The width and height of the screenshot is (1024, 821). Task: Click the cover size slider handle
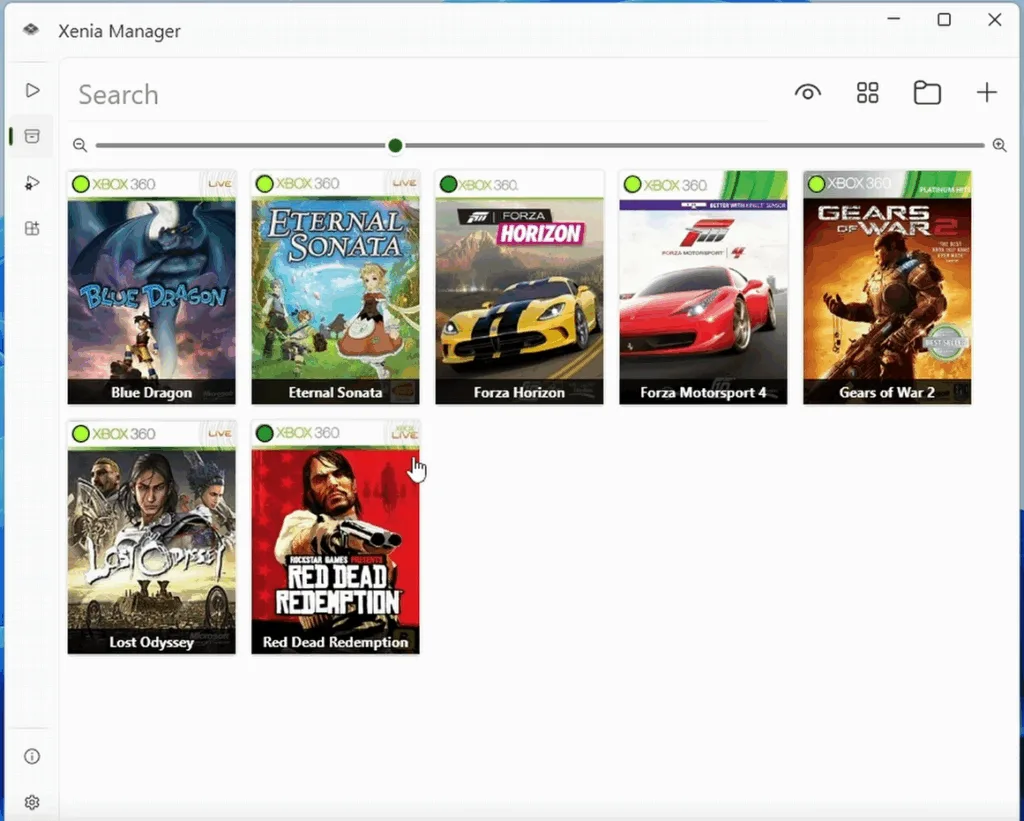(394, 145)
